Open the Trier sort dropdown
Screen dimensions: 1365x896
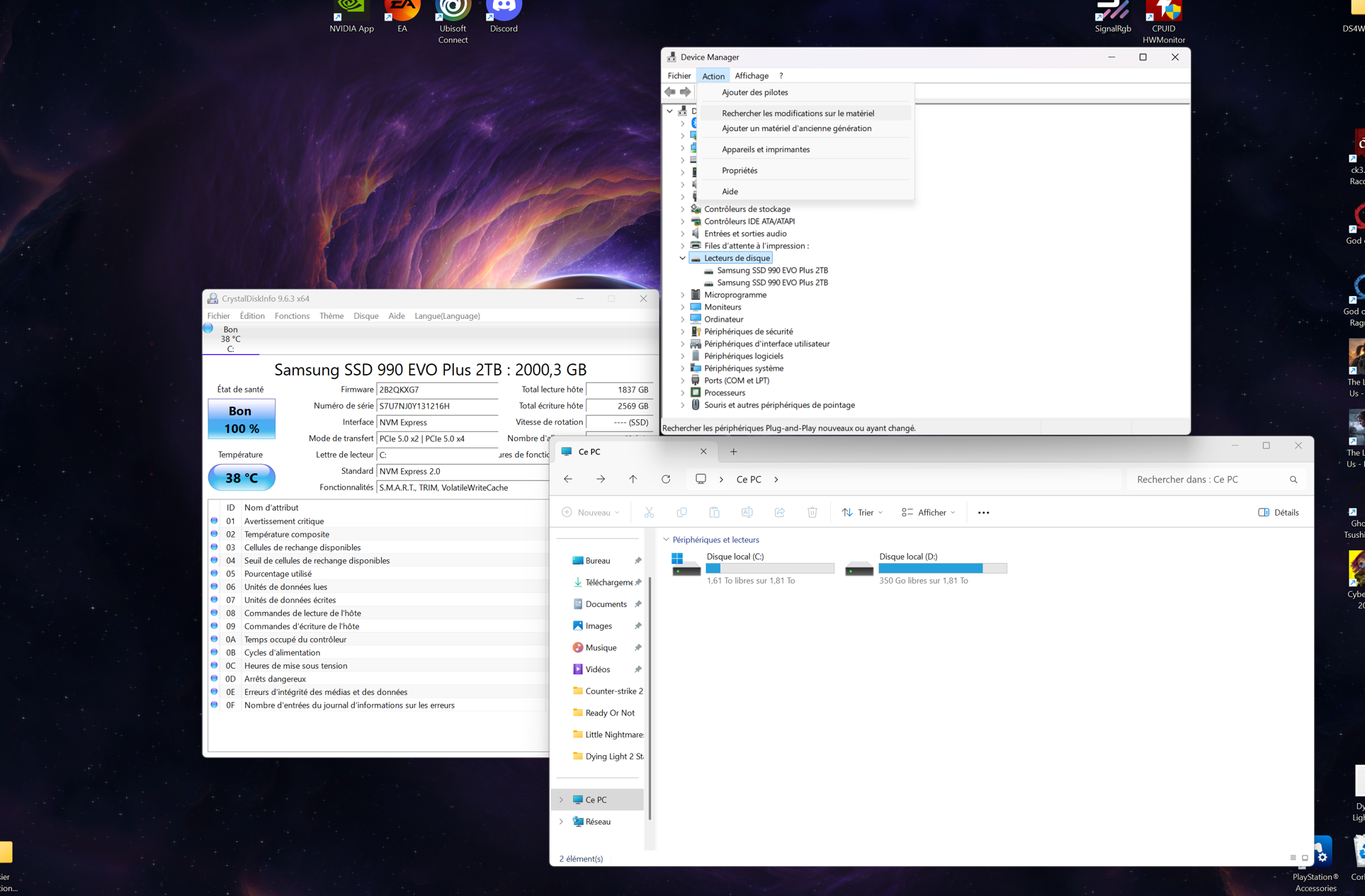862,512
